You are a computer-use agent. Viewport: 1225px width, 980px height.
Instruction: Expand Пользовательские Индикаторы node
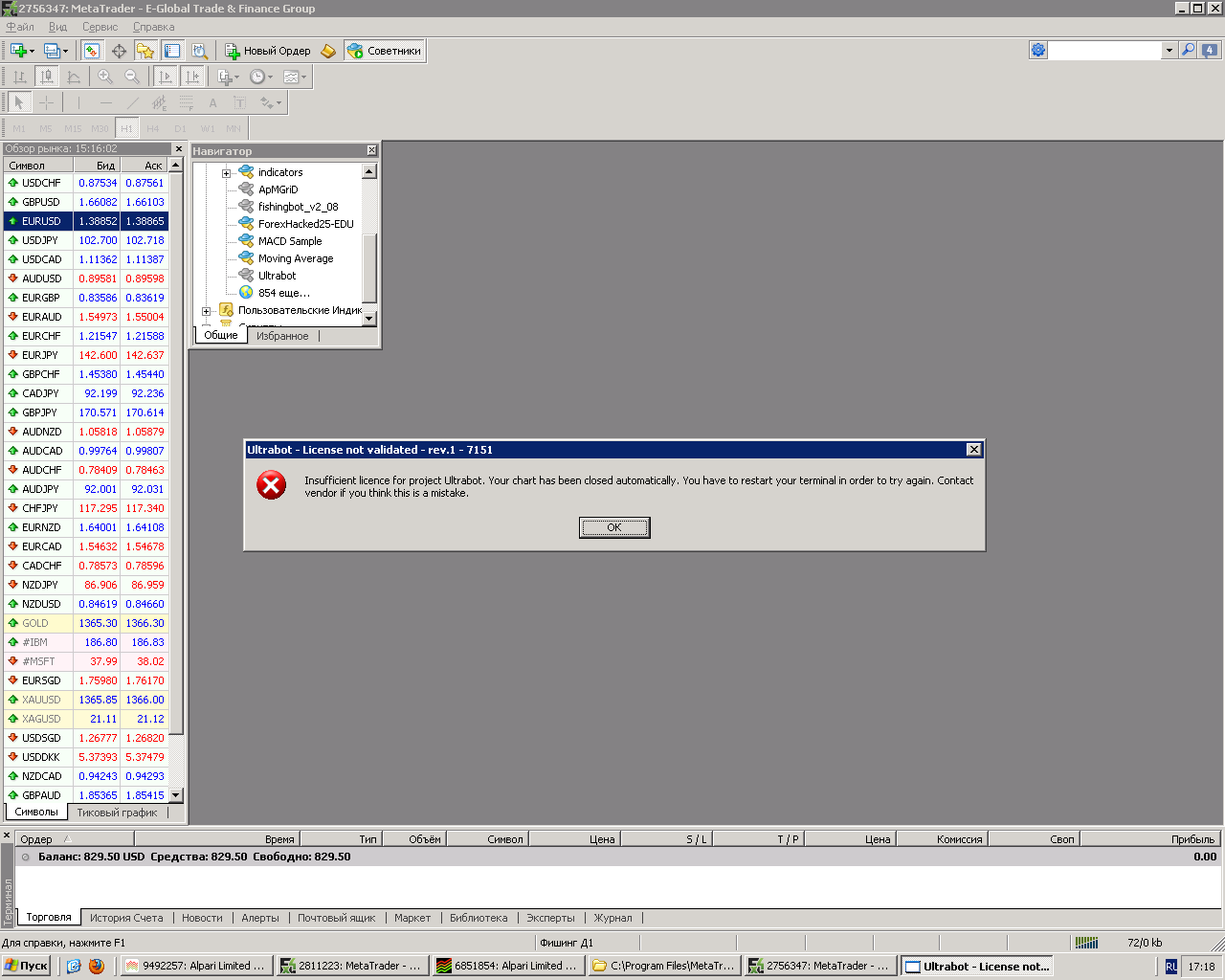[206, 311]
